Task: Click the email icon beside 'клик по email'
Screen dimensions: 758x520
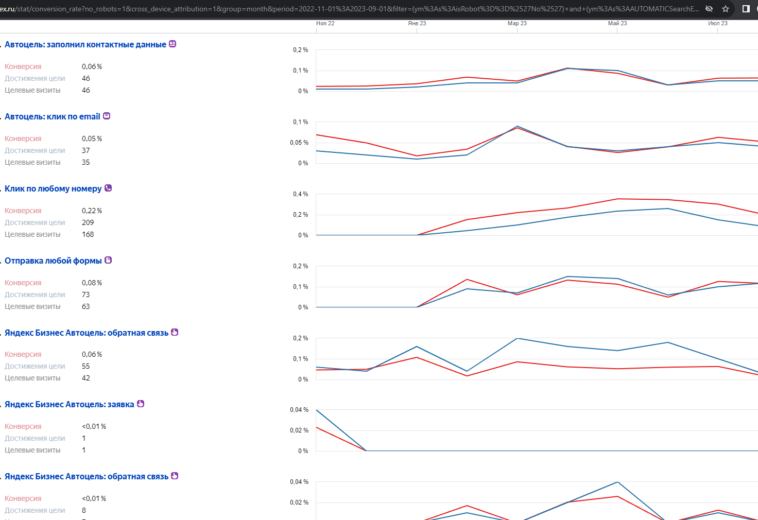Action: pos(107,116)
